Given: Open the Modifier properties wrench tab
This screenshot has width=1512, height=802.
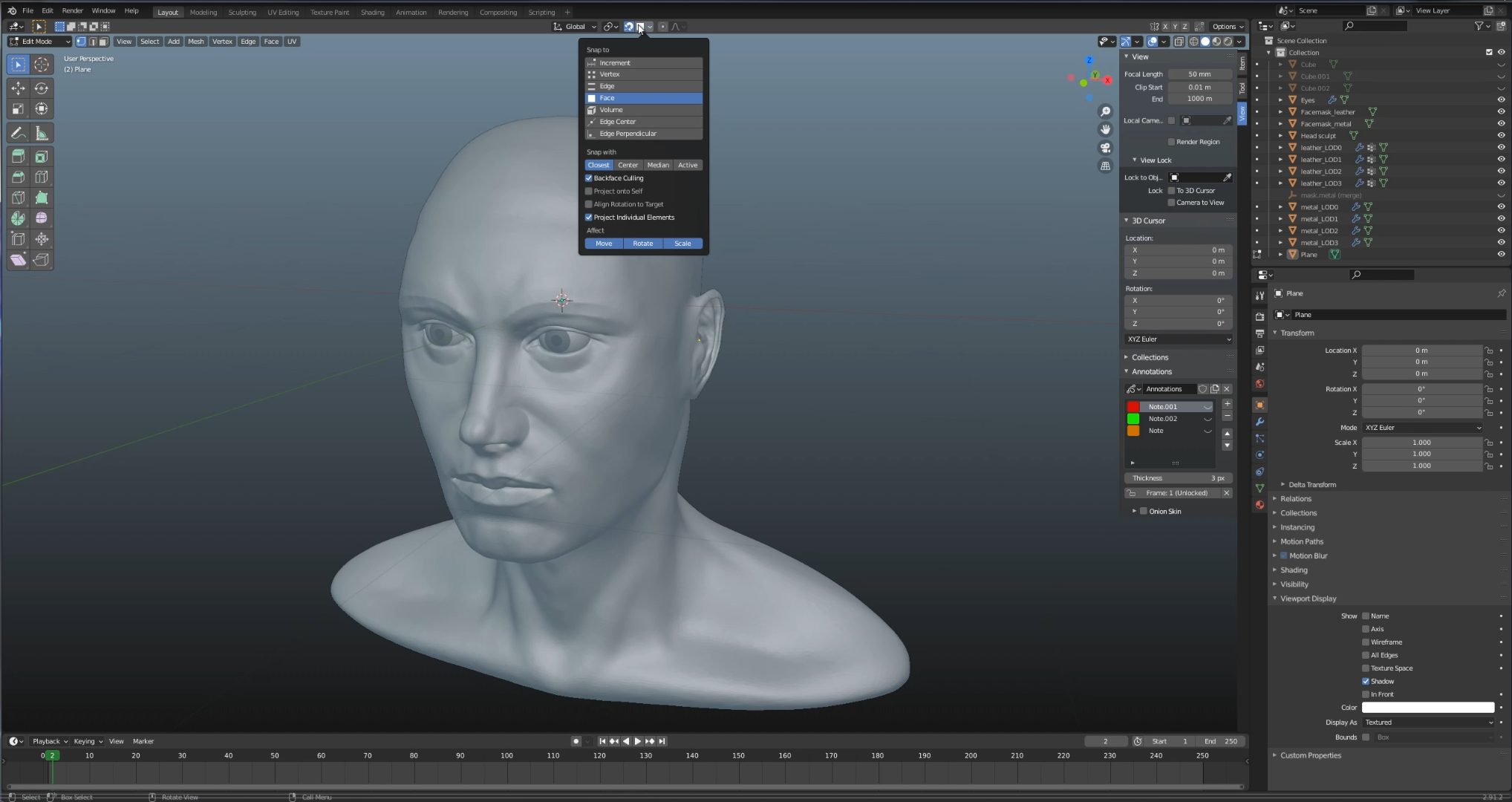Looking at the screenshot, I should click(1260, 422).
